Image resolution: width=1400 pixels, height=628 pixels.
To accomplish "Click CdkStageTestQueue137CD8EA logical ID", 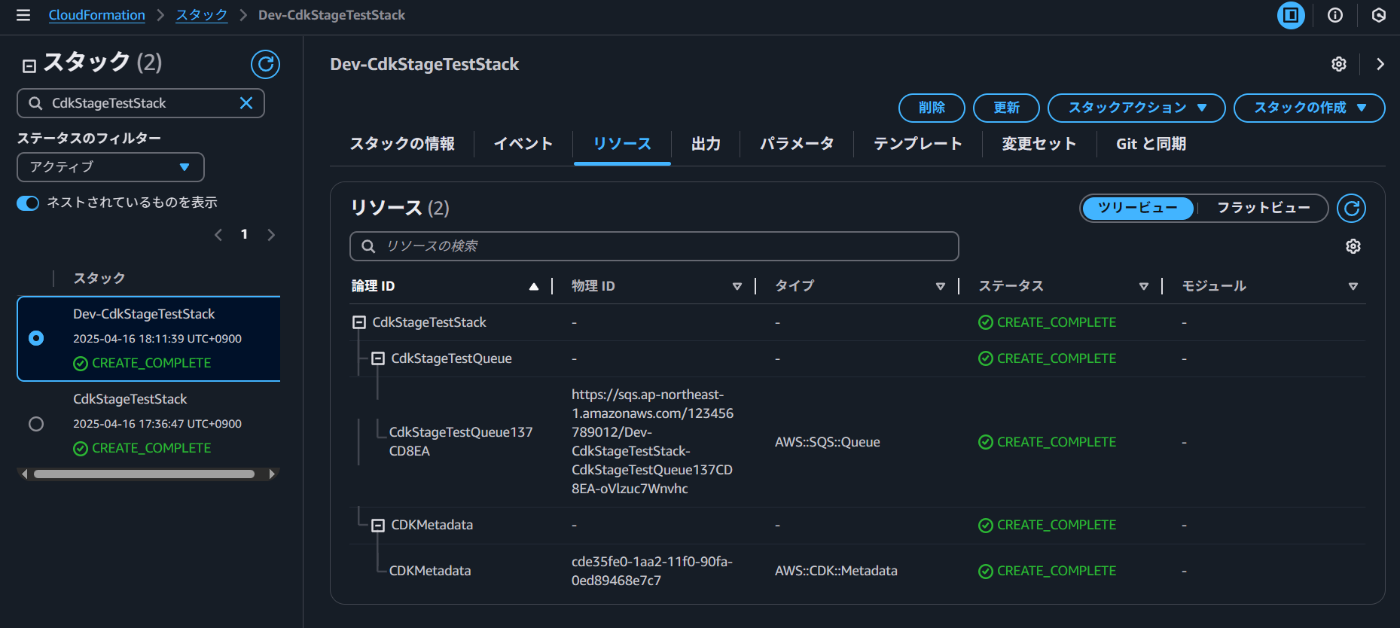I will pyautogui.click(x=461, y=442).
